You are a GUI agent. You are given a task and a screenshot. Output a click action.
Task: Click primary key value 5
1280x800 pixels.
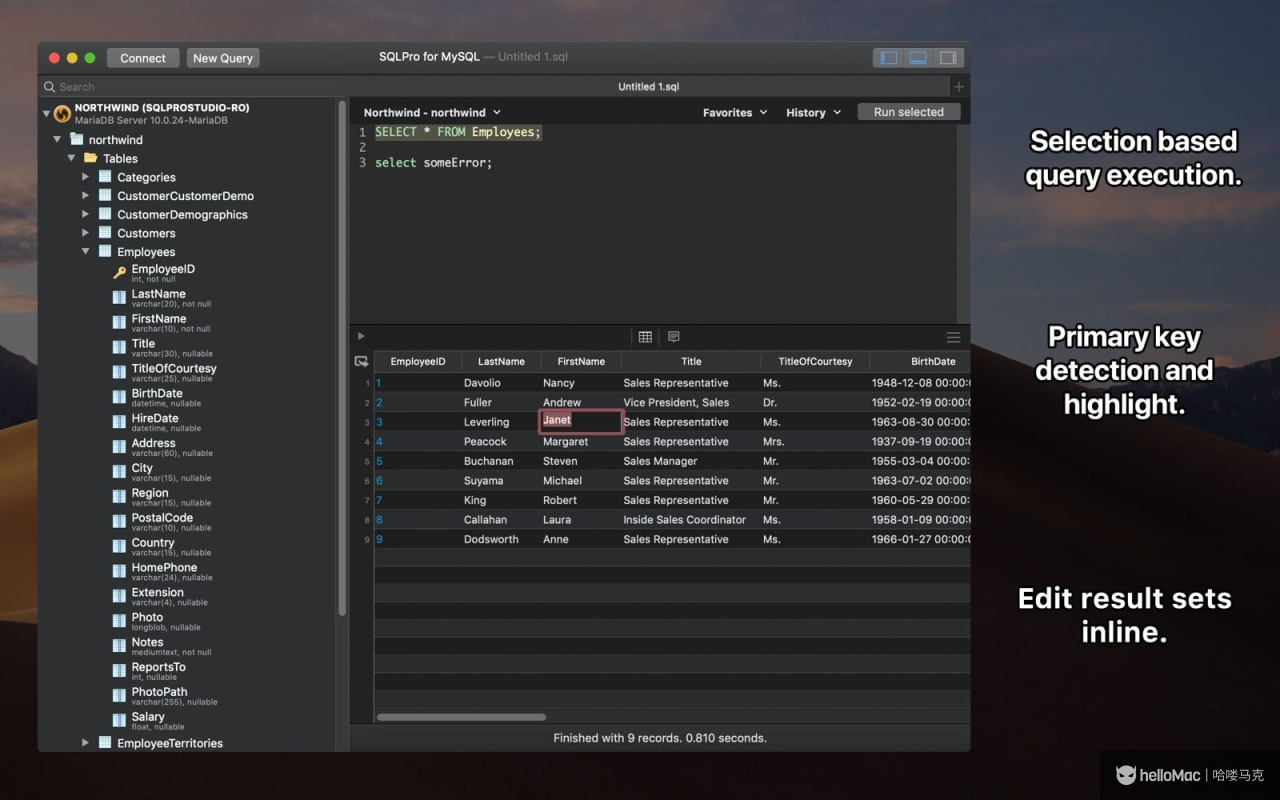pos(379,461)
